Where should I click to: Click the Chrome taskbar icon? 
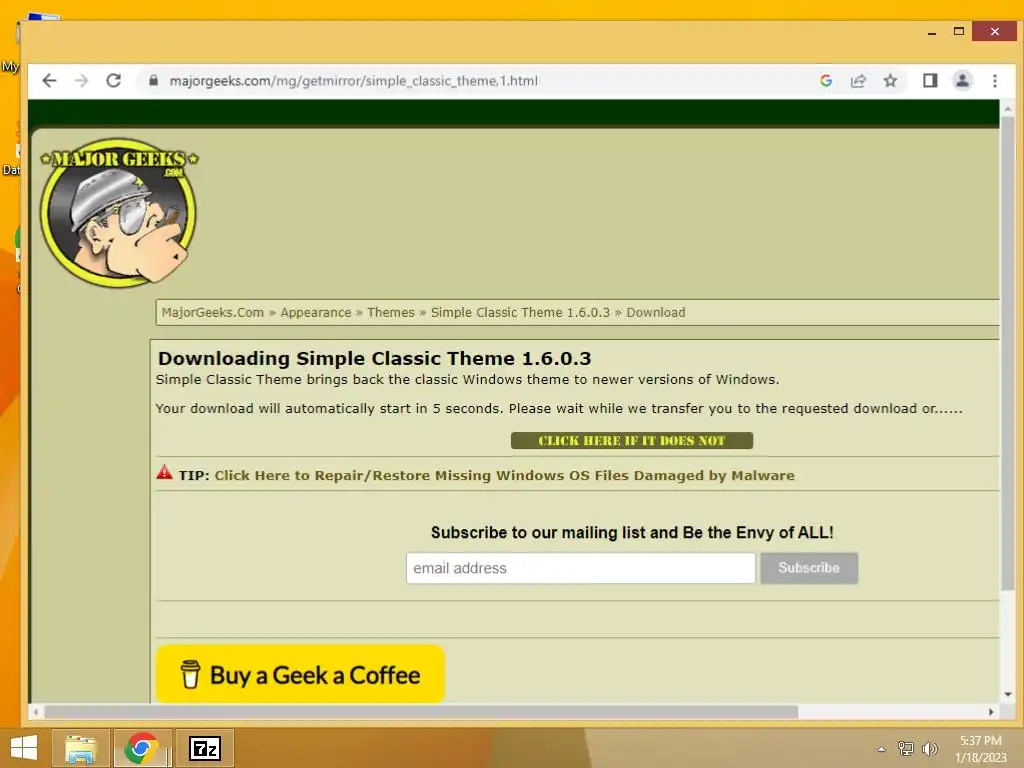(142, 748)
